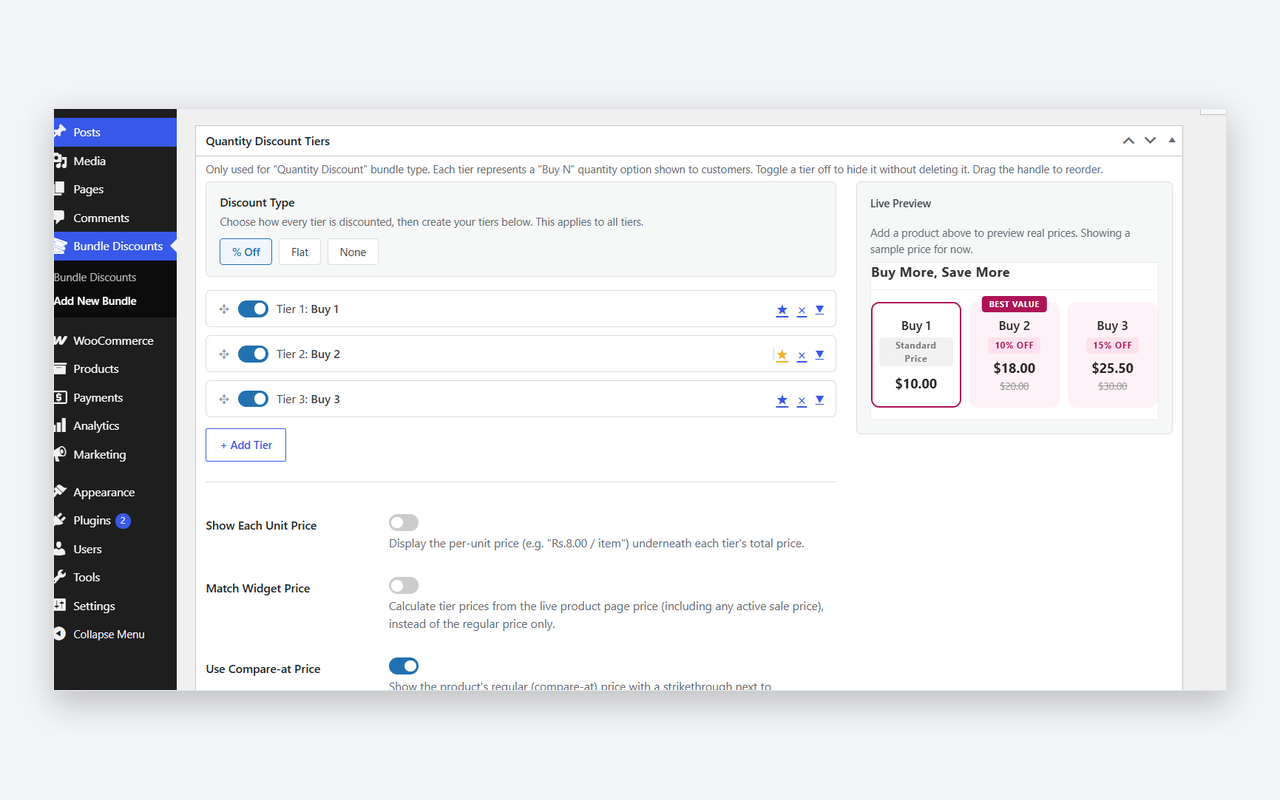
Task: Click the 10% OFF label
Action: click(x=1014, y=345)
